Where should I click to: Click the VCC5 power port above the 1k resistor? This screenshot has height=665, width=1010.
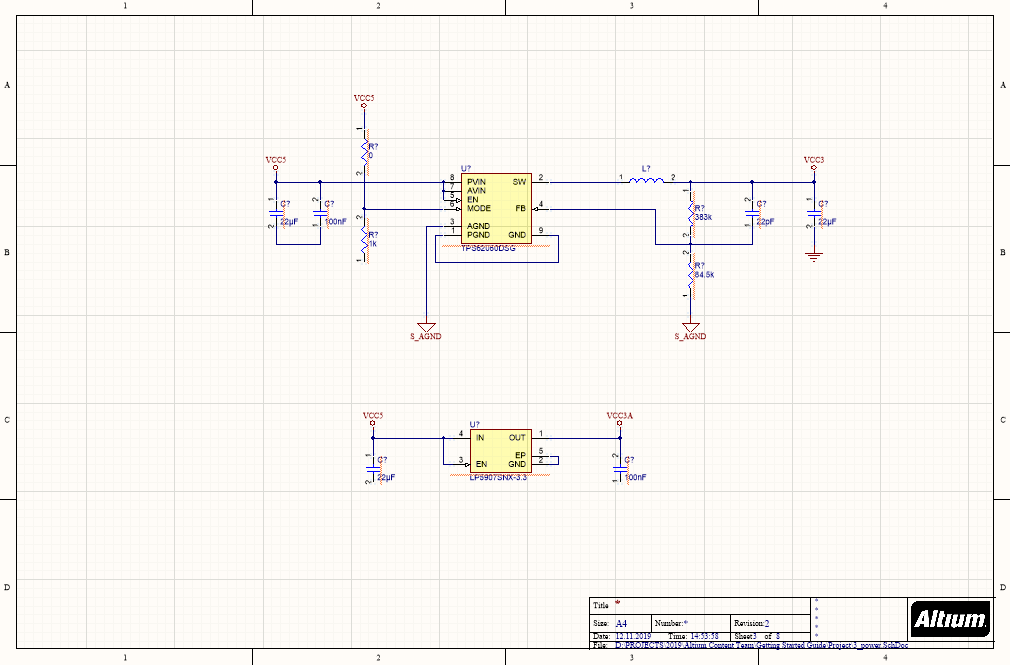(363, 100)
